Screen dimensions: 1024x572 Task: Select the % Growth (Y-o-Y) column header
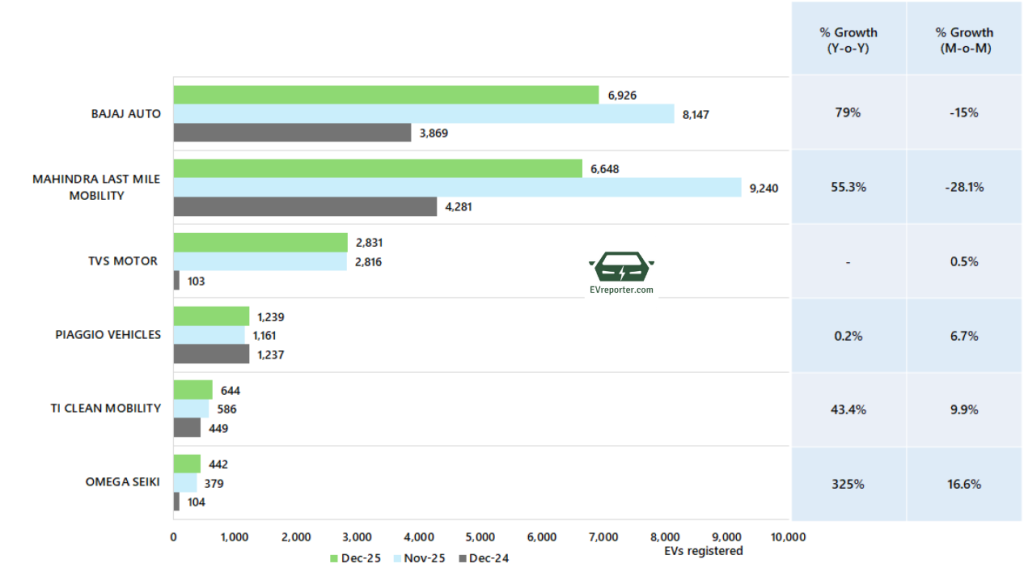coord(848,40)
